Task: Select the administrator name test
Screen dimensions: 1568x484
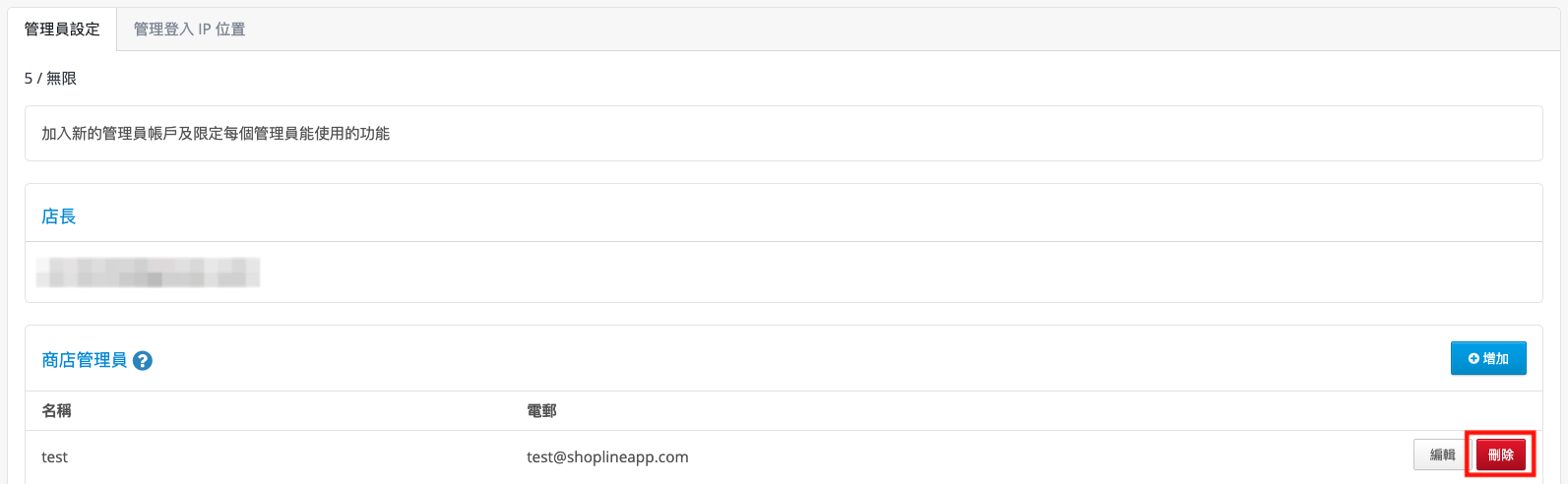Action: coord(55,456)
